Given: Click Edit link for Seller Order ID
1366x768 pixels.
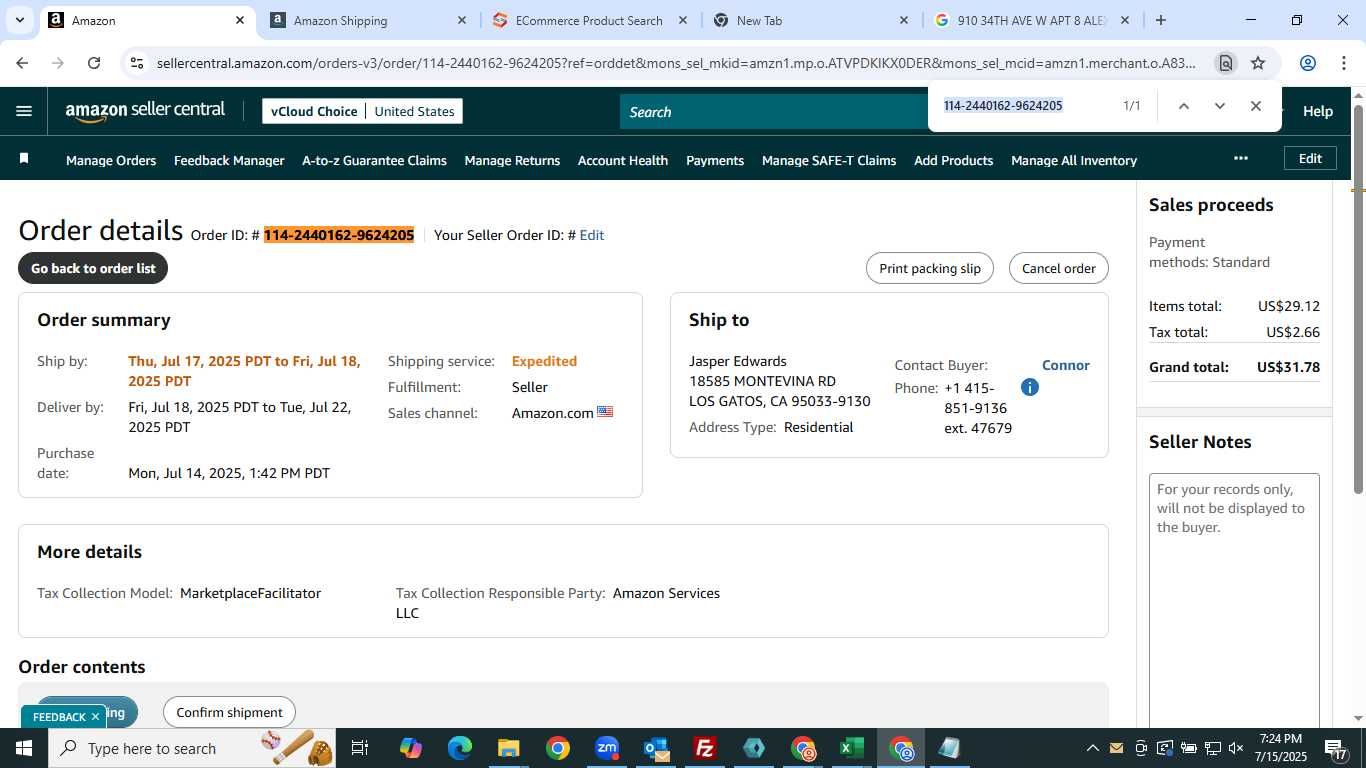Looking at the screenshot, I should [592, 235].
